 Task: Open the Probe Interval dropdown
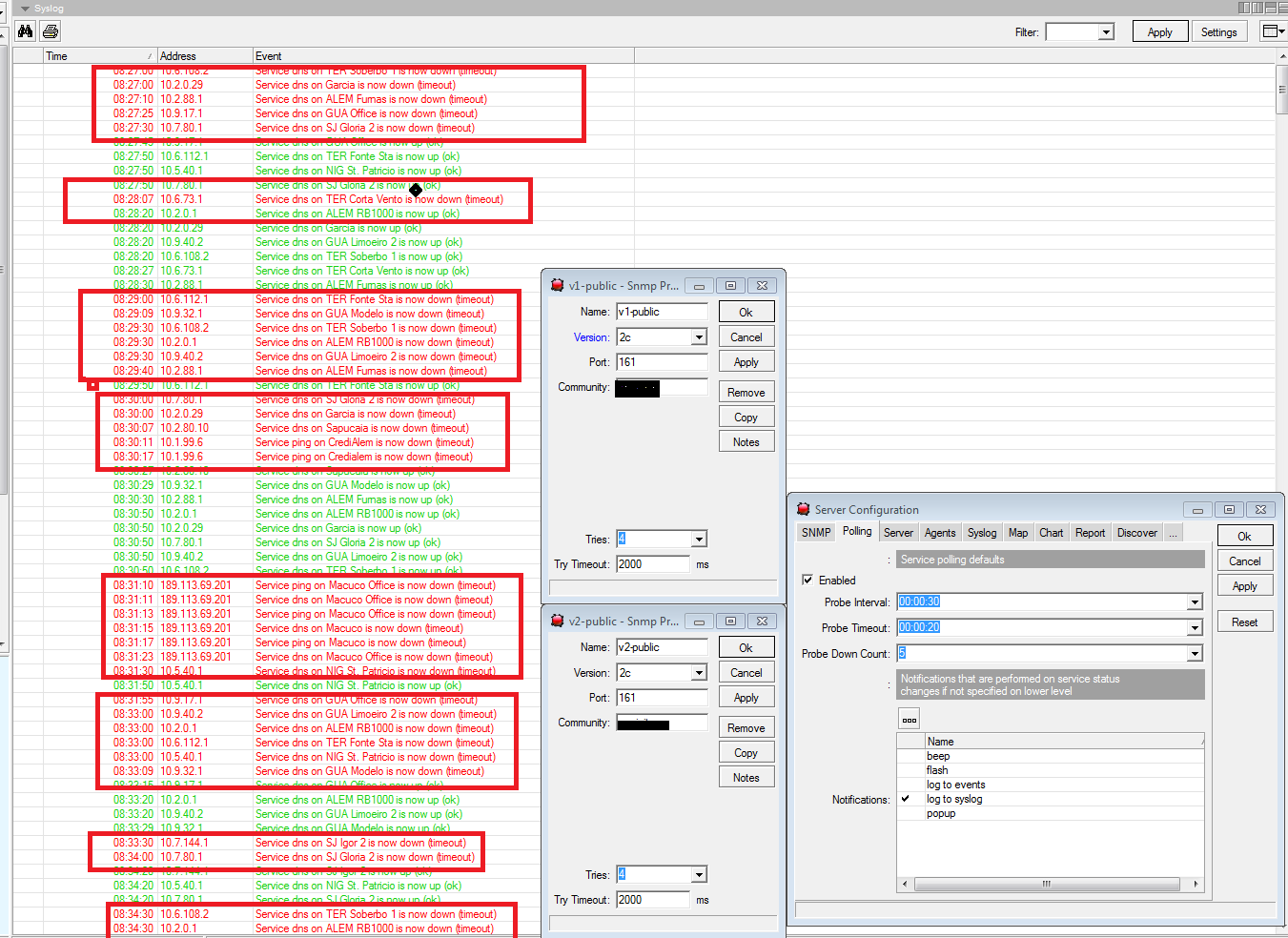1194,602
